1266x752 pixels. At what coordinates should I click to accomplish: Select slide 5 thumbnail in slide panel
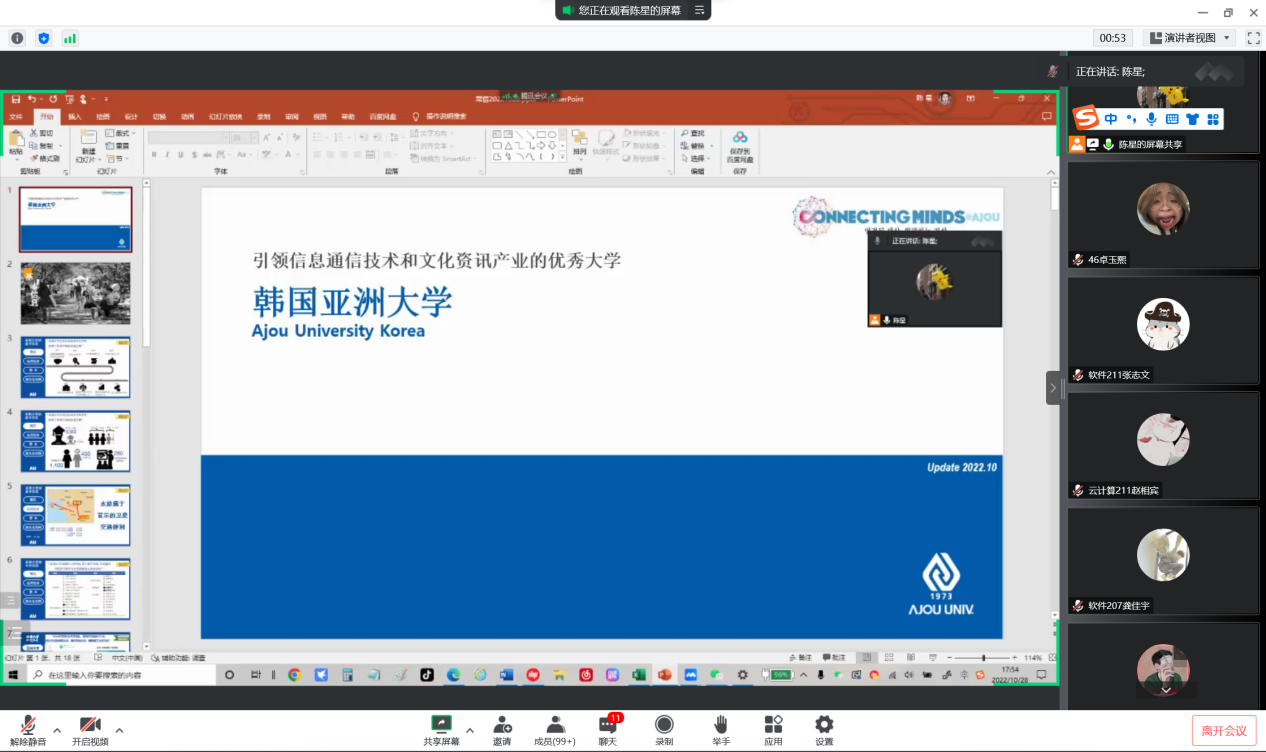76,516
